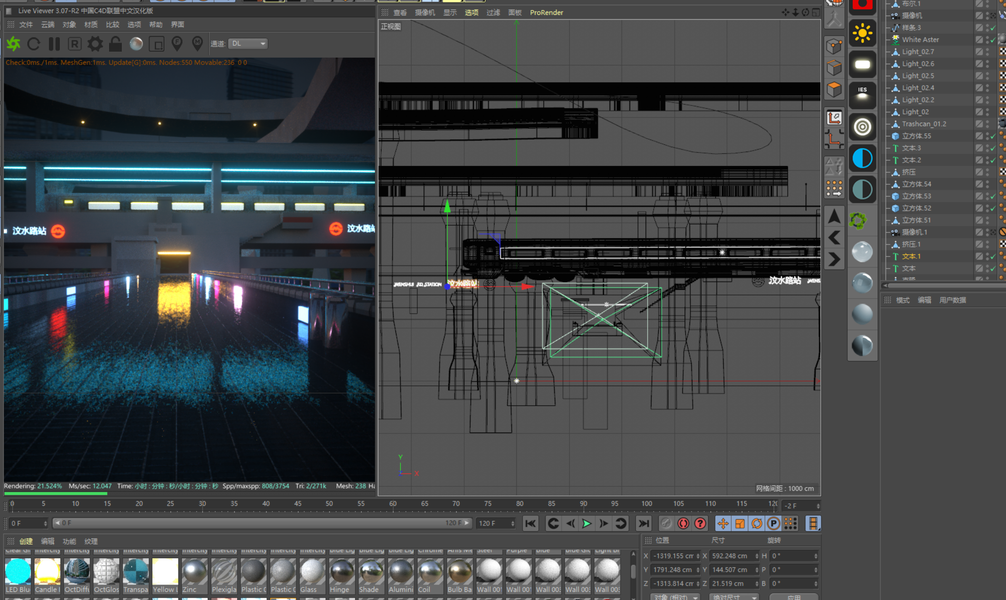Enable the texture axis tool icon

click(x=834, y=117)
